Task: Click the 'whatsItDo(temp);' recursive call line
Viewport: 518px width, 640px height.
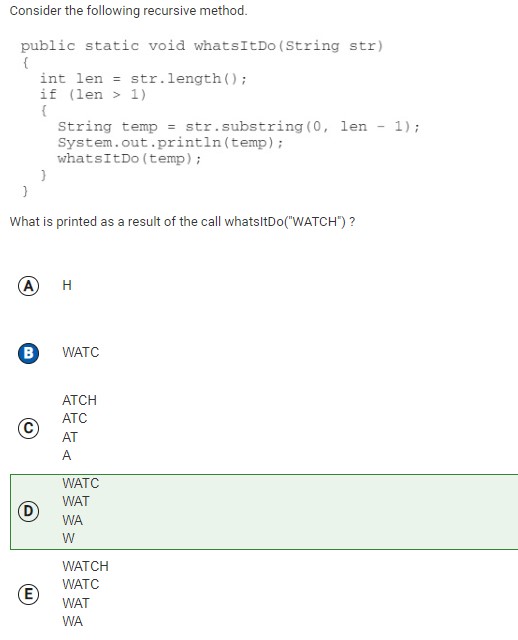Action: tap(129, 159)
